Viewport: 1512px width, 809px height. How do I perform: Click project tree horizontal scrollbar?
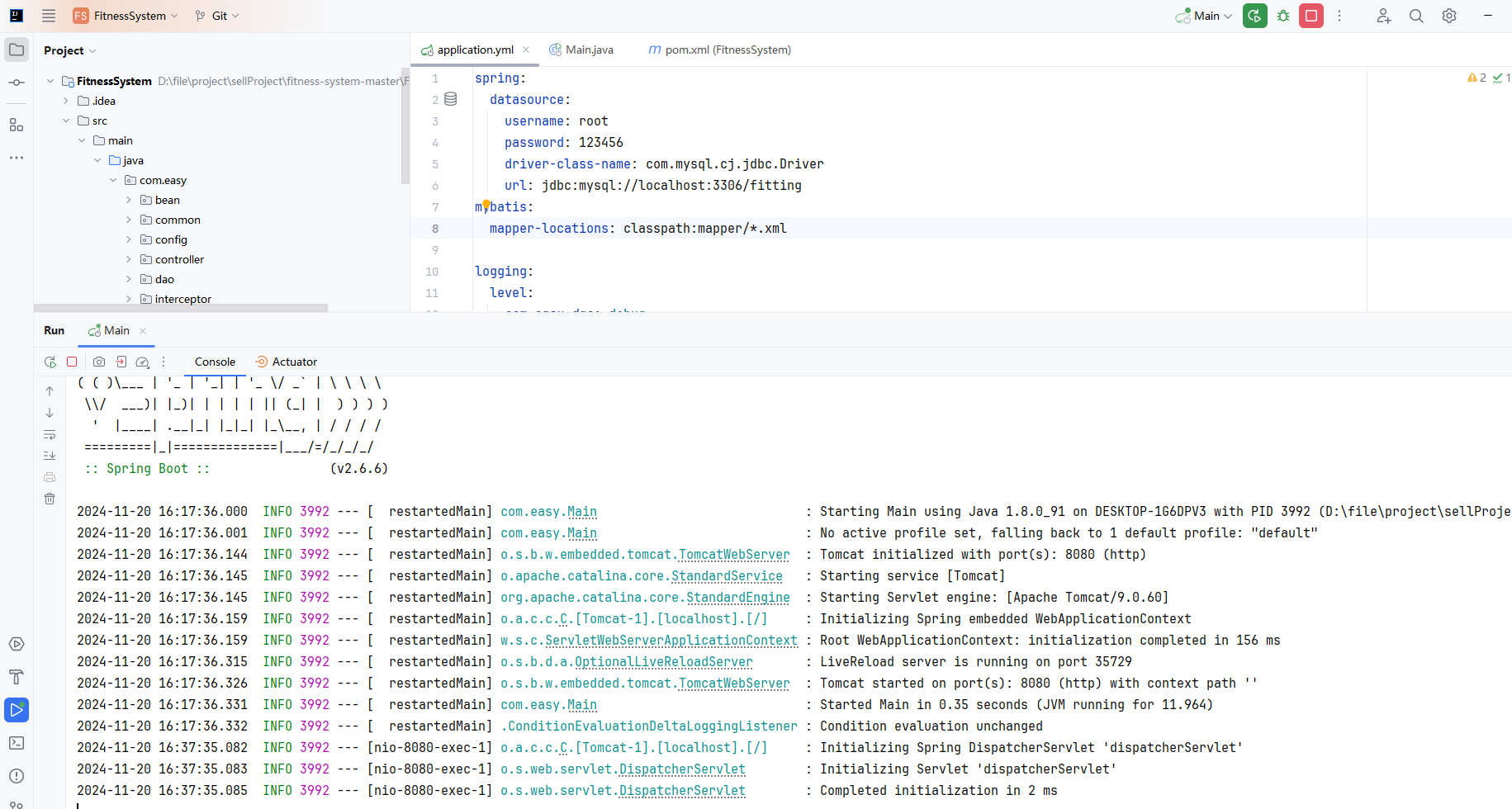click(x=181, y=308)
